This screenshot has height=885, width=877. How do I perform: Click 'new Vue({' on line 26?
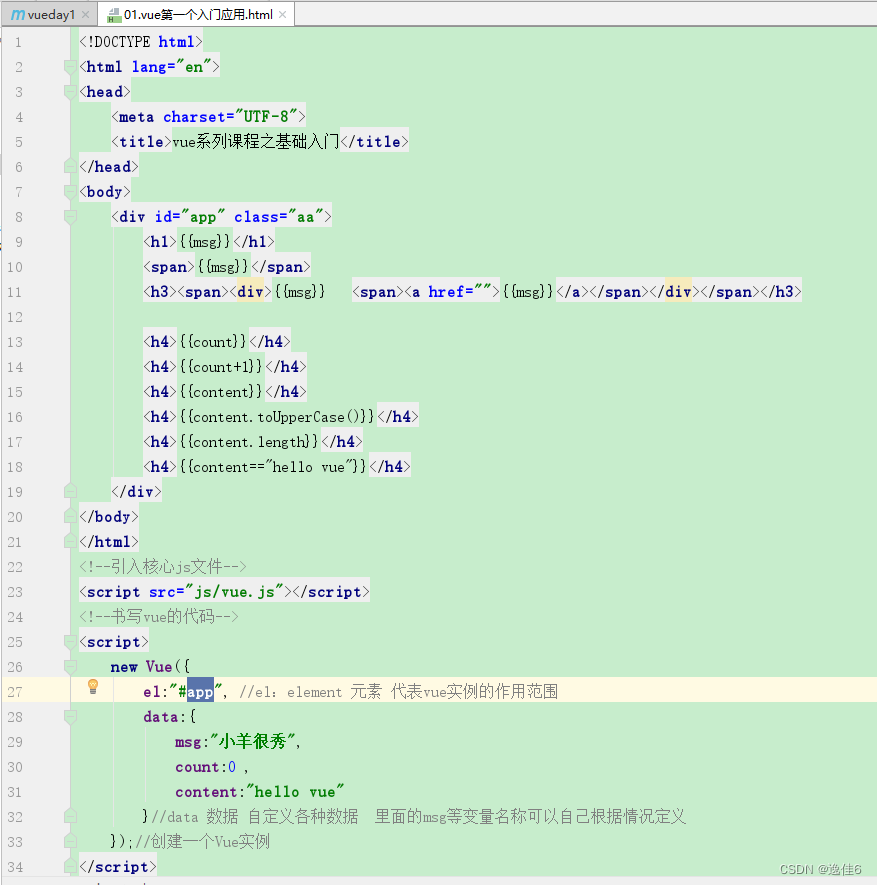(150, 667)
